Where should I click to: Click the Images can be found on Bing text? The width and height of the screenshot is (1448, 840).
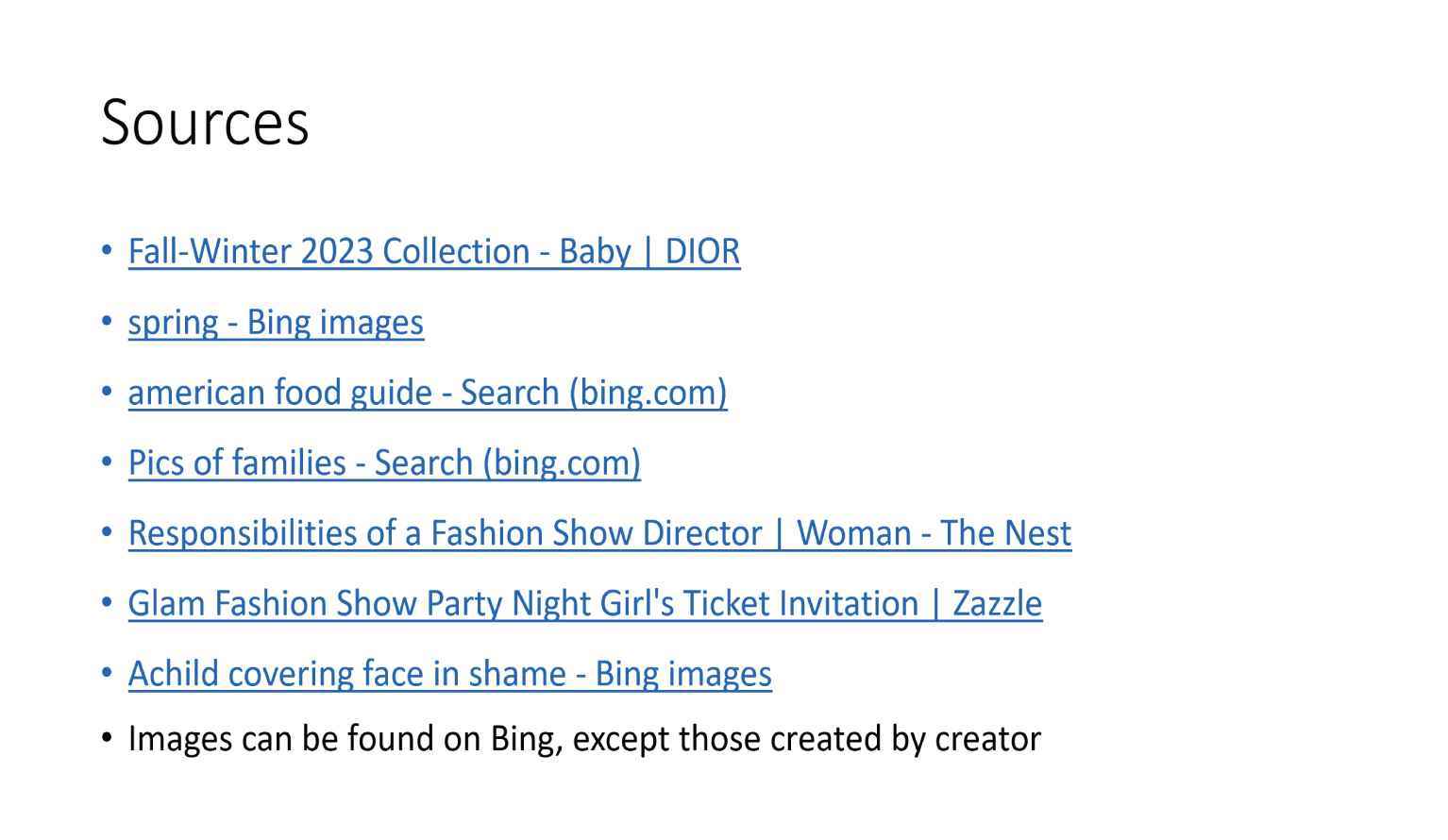coord(584,739)
